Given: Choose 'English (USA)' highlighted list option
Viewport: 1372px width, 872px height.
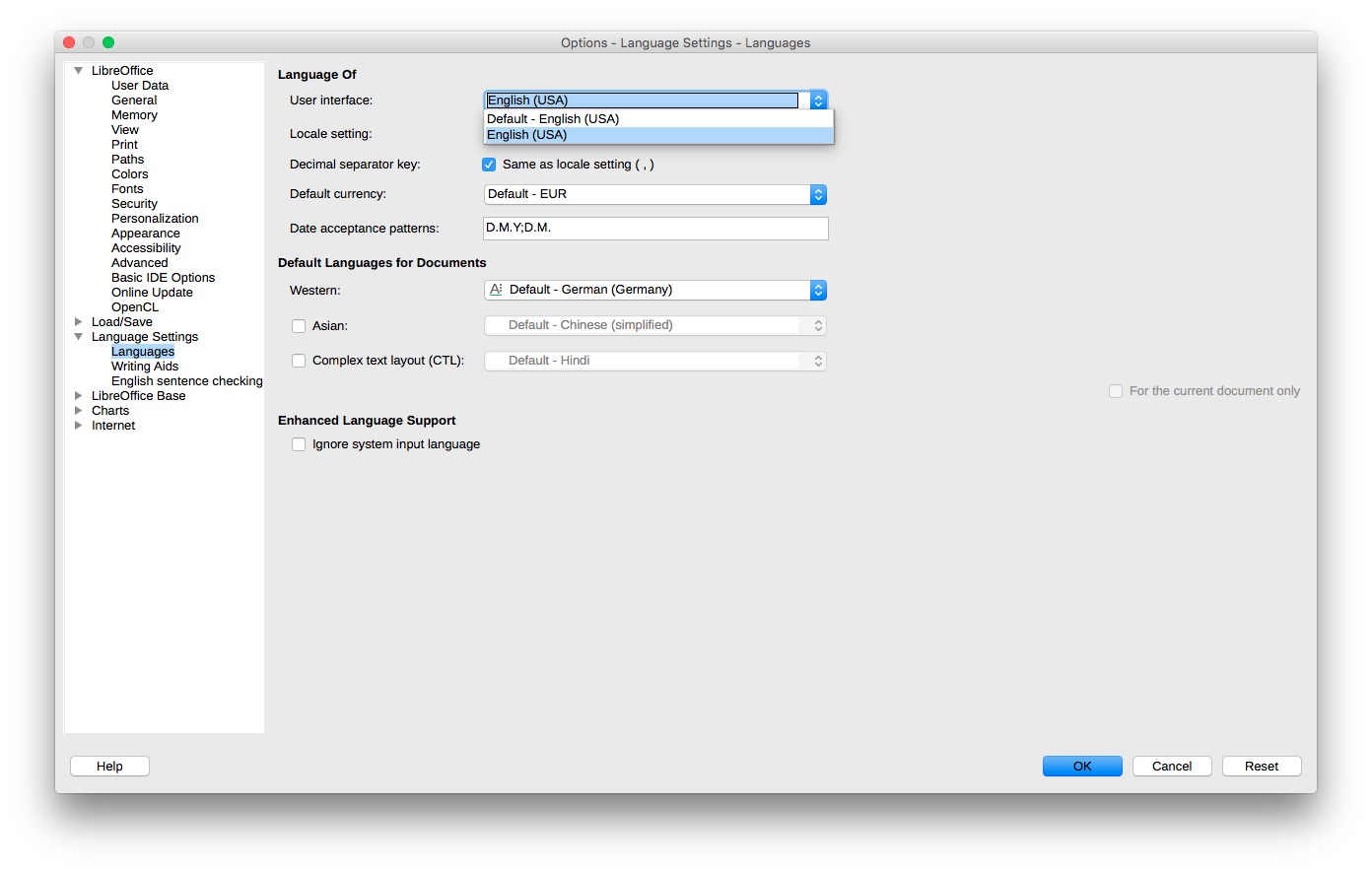Looking at the screenshot, I should pyautogui.click(x=658, y=135).
